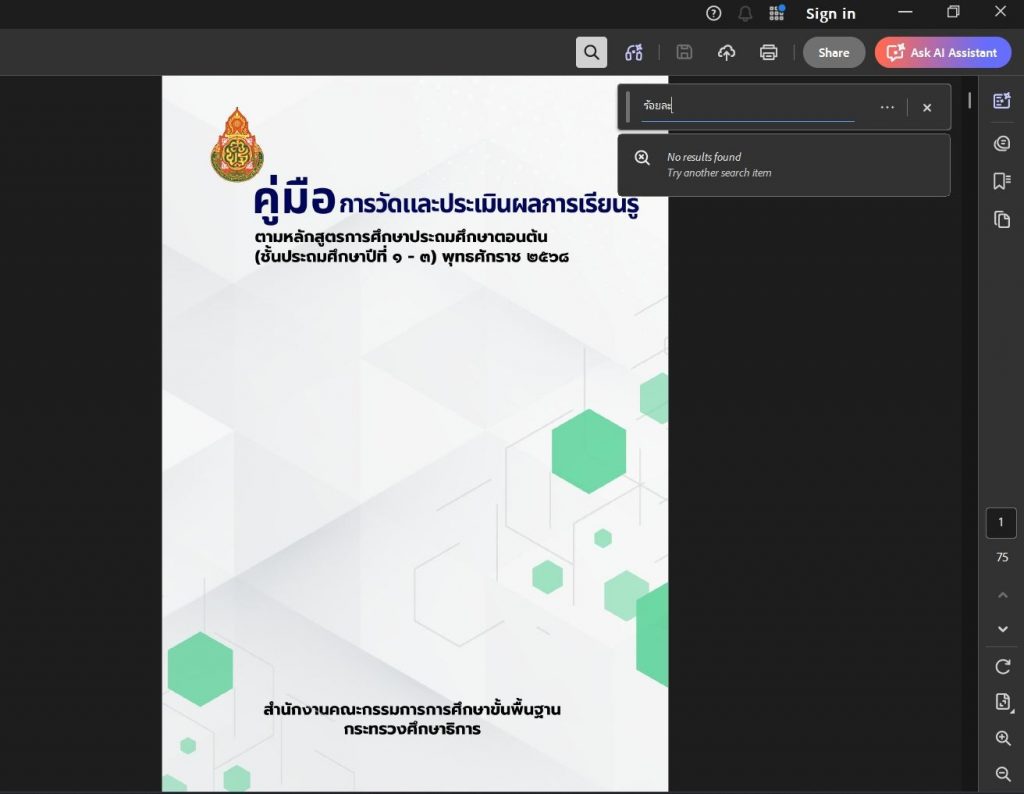Open the Comments panel in the sidebar

click(1002, 143)
